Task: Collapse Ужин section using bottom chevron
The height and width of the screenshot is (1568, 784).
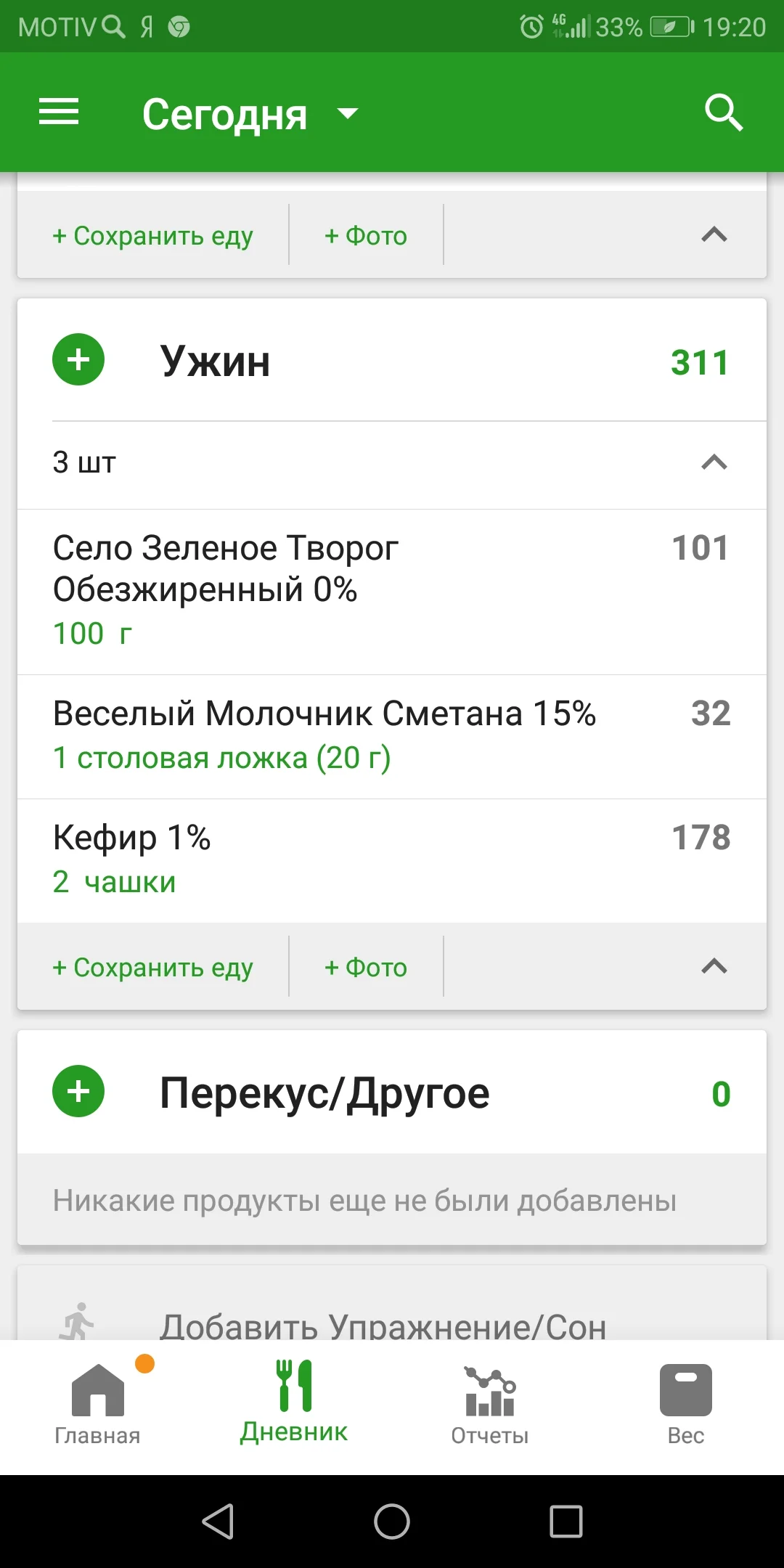Action: pos(714,966)
